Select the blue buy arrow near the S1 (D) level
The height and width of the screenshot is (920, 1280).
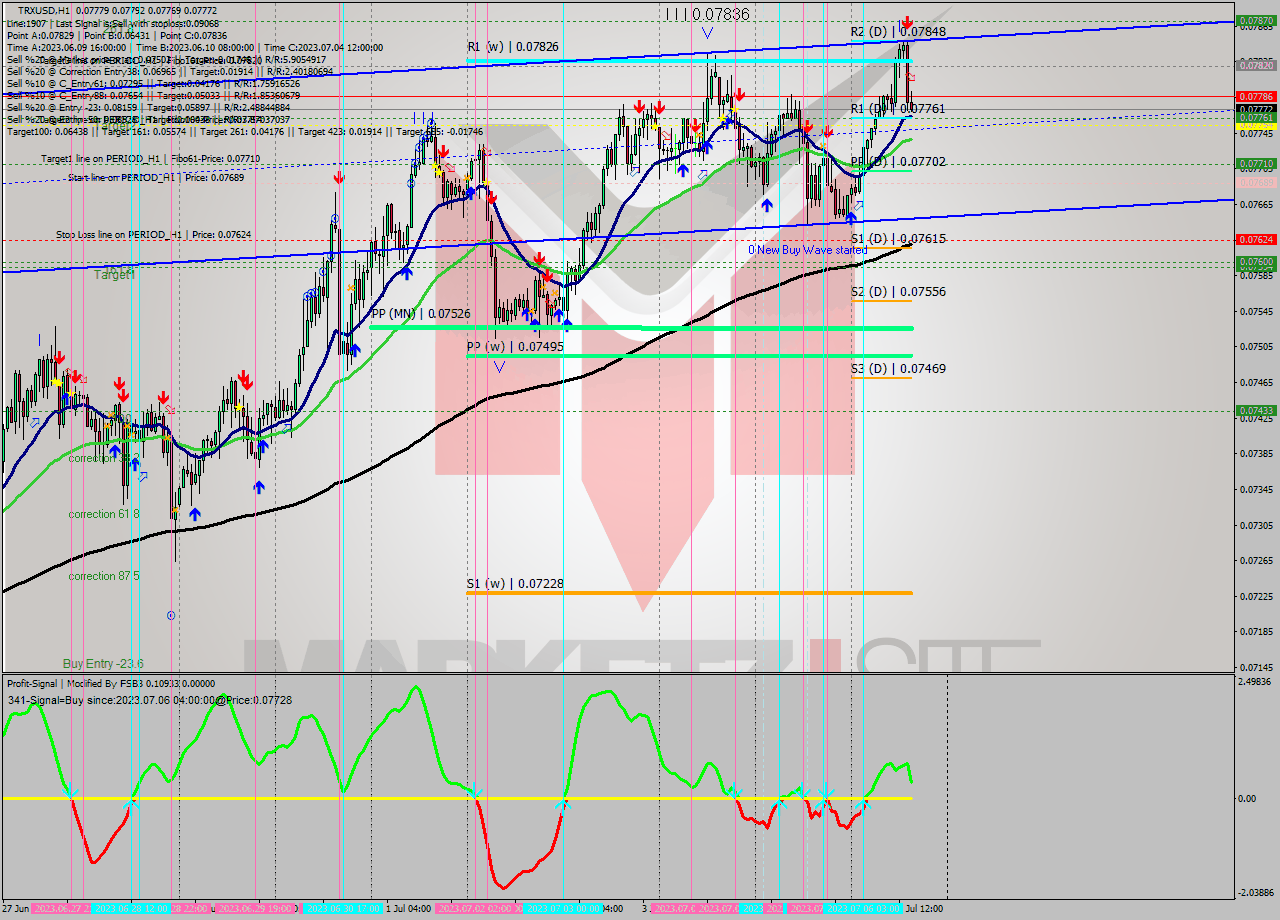[x=850, y=217]
